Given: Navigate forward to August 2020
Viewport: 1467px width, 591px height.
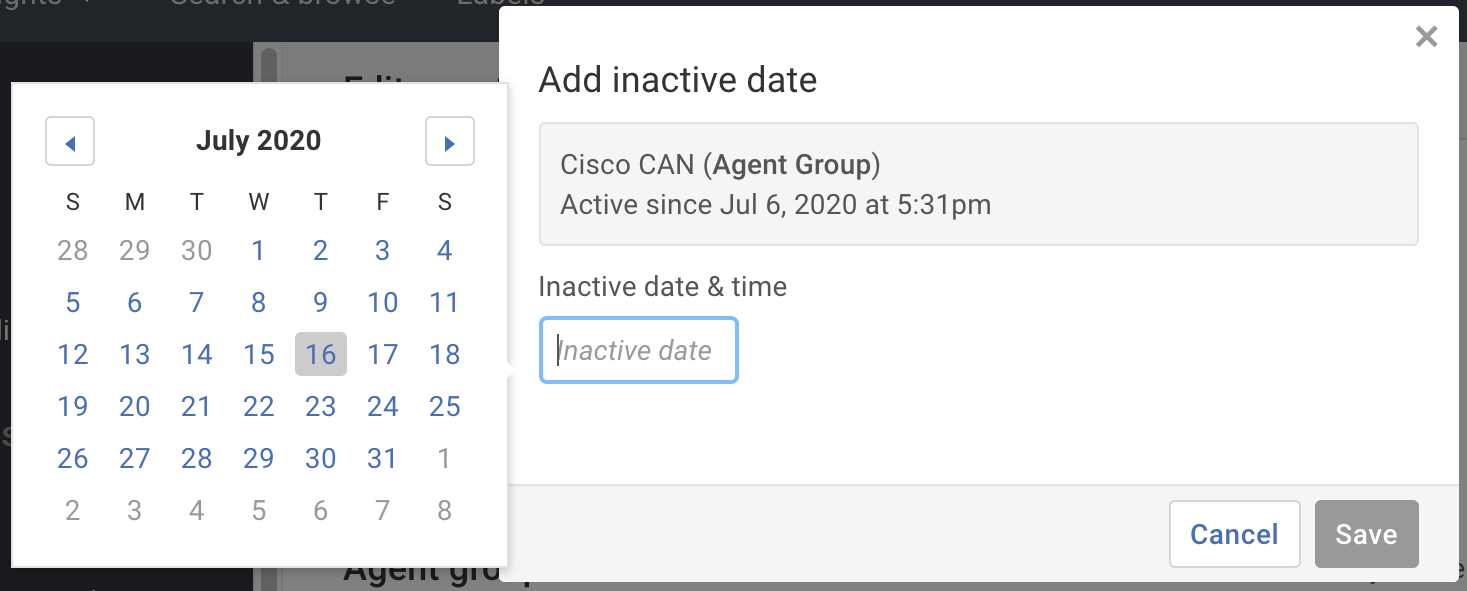Looking at the screenshot, I should coord(450,141).
